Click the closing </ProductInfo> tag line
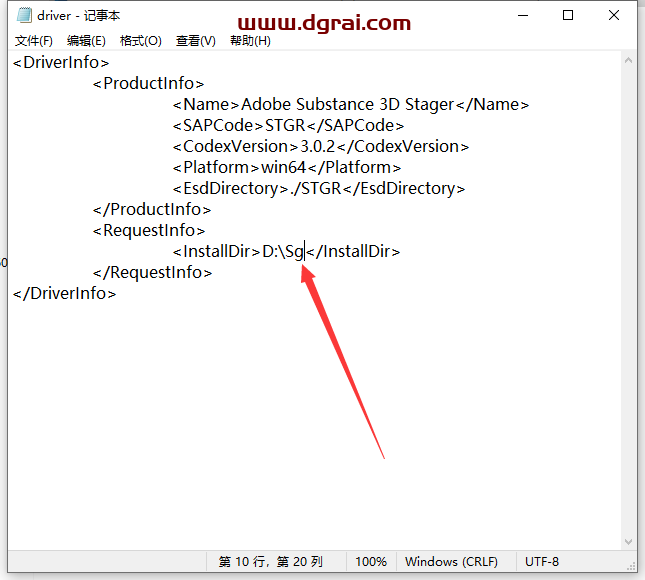Image resolution: width=645 pixels, height=580 pixels. 152,209
